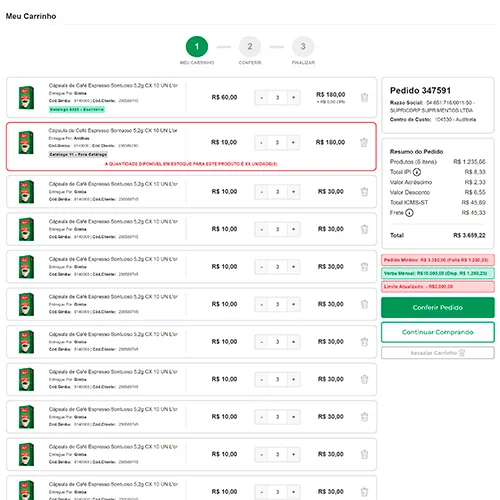500x500 pixels.
Task: Click the Total R$ 3.659,22 value
Action: [x=469, y=235]
